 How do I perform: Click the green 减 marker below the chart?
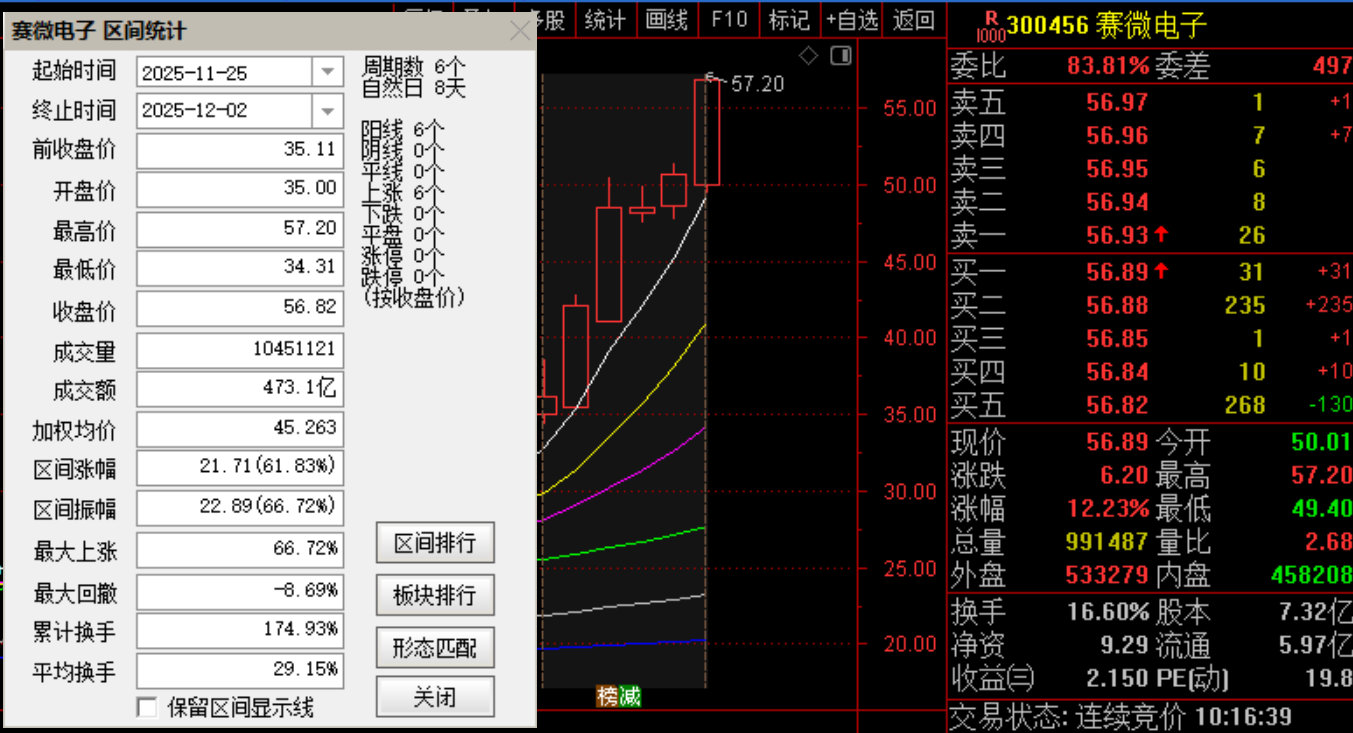[x=630, y=696]
